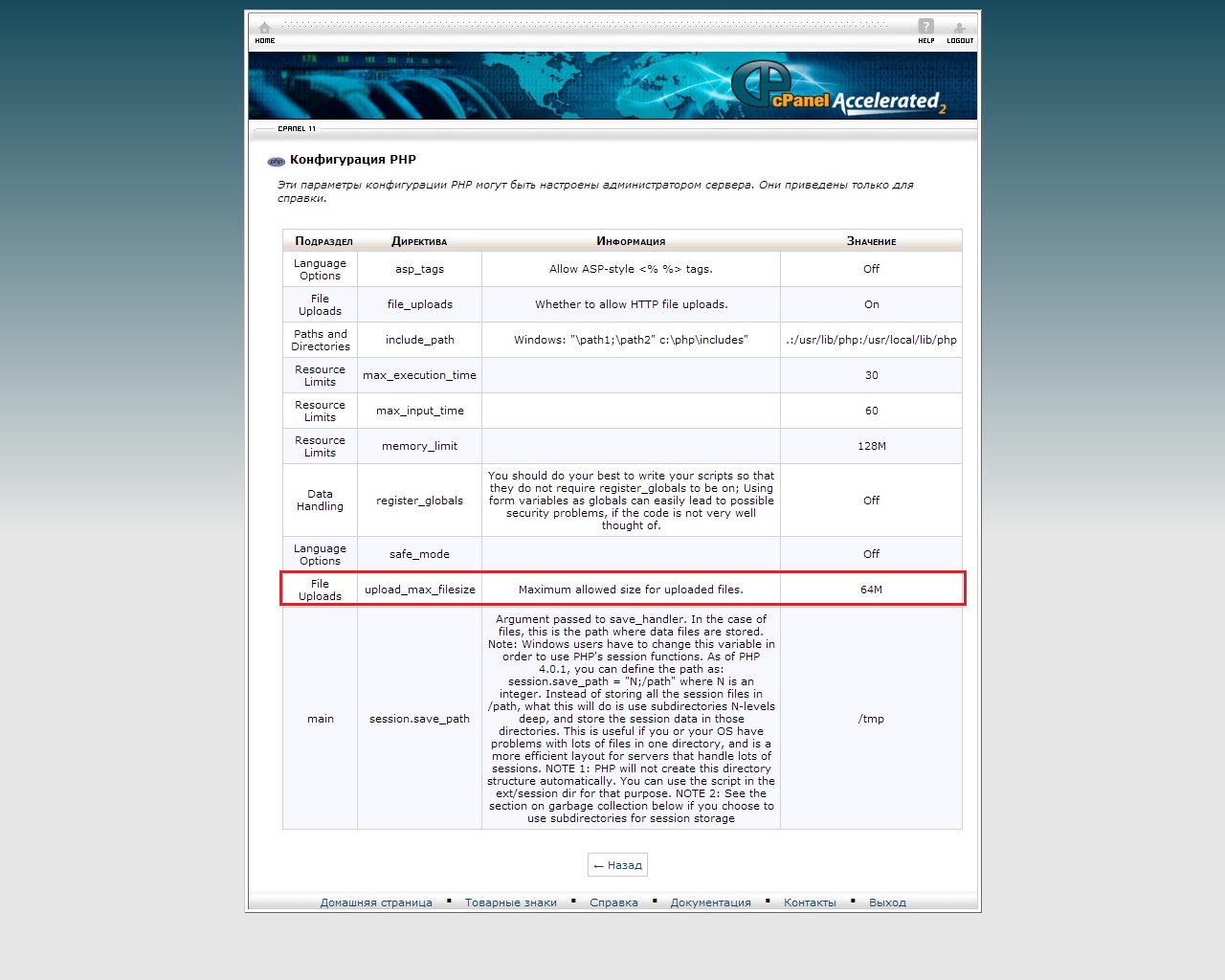
Task: Open the Документация footer link
Action: pos(710,902)
